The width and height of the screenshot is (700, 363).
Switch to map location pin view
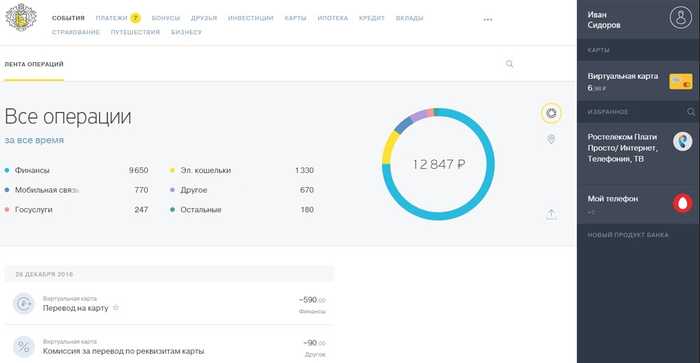click(x=551, y=139)
